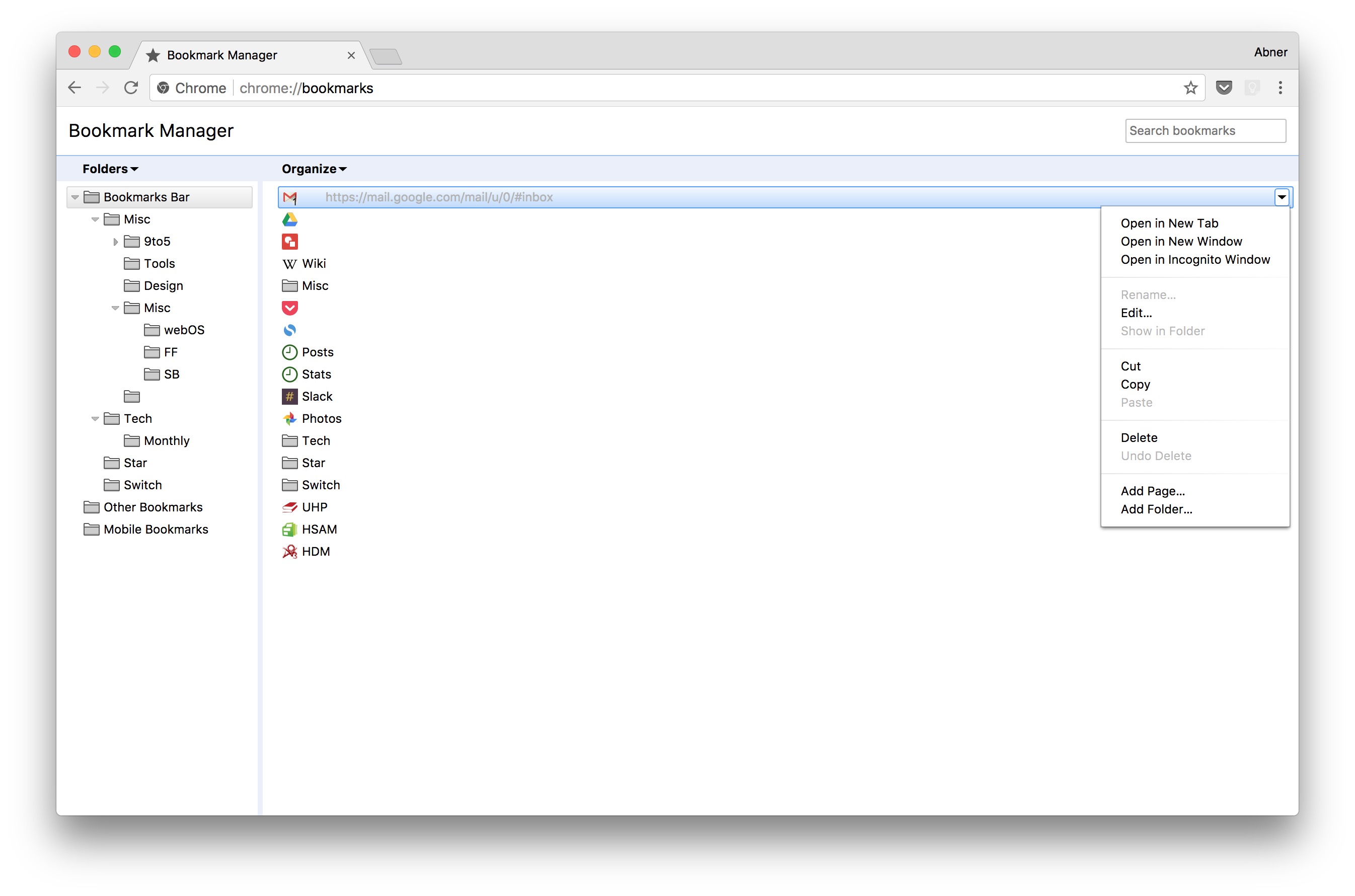Click the green HSAM bookmark icon

(290, 529)
